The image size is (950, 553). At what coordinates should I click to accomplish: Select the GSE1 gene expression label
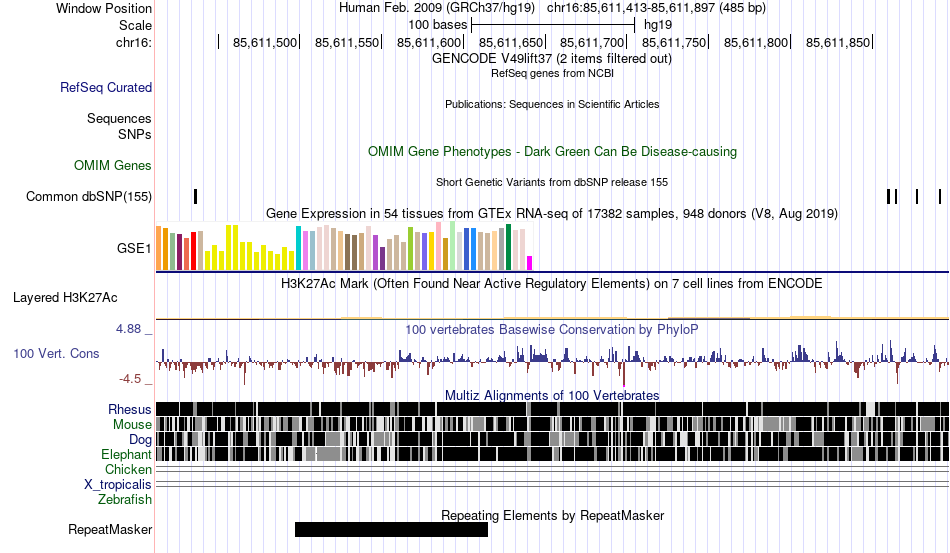point(134,248)
